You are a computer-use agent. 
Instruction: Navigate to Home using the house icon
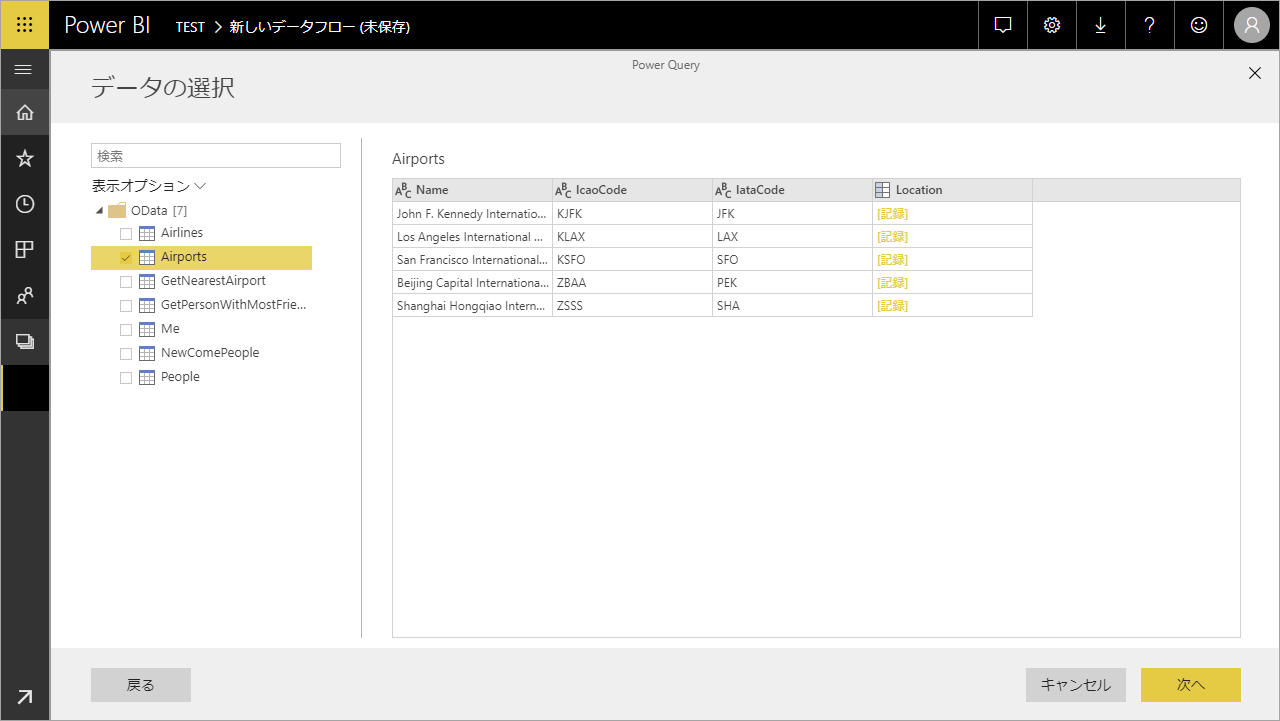pos(25,112)
